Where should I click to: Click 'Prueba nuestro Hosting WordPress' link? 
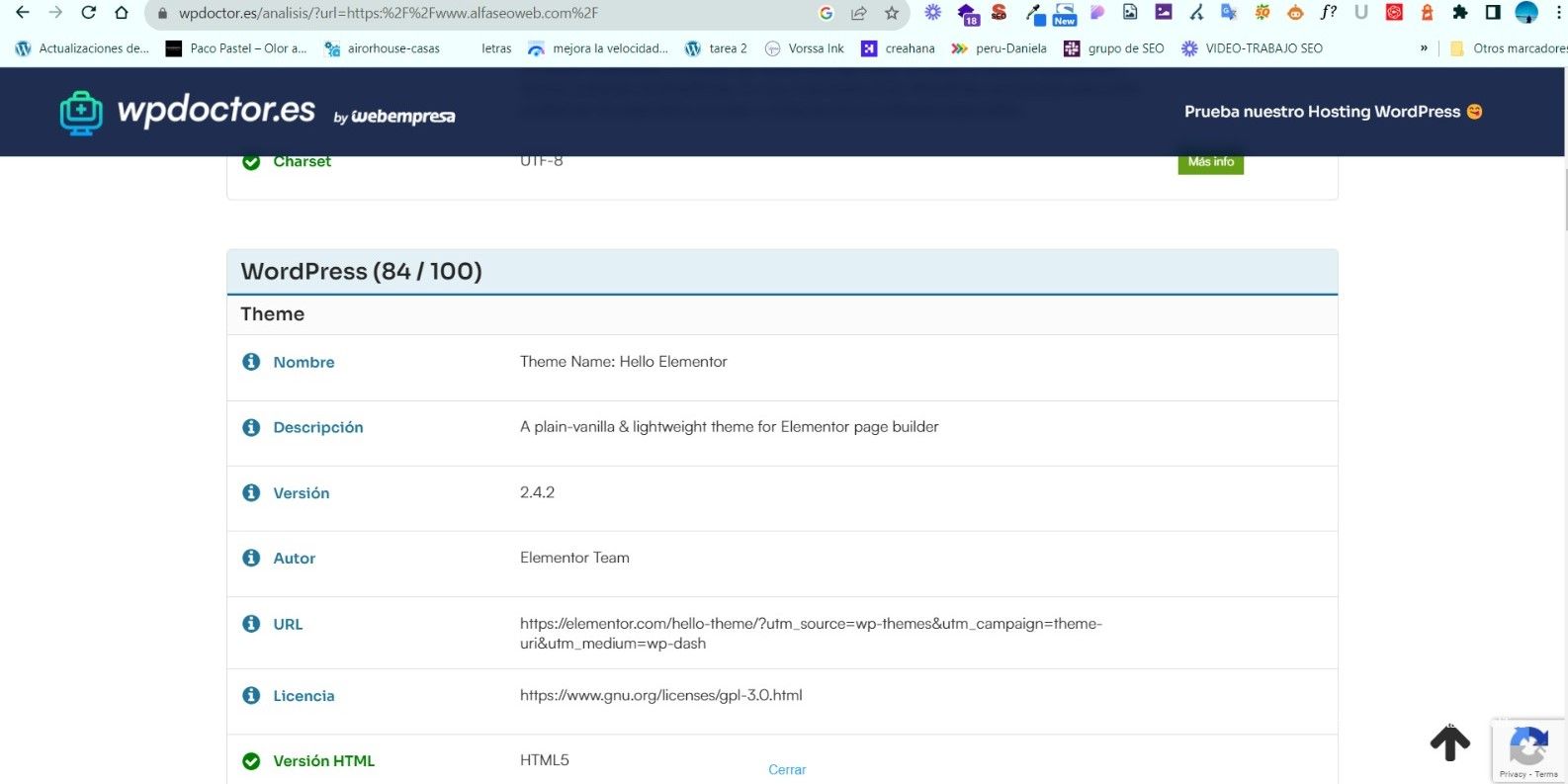pos(1333,112)
